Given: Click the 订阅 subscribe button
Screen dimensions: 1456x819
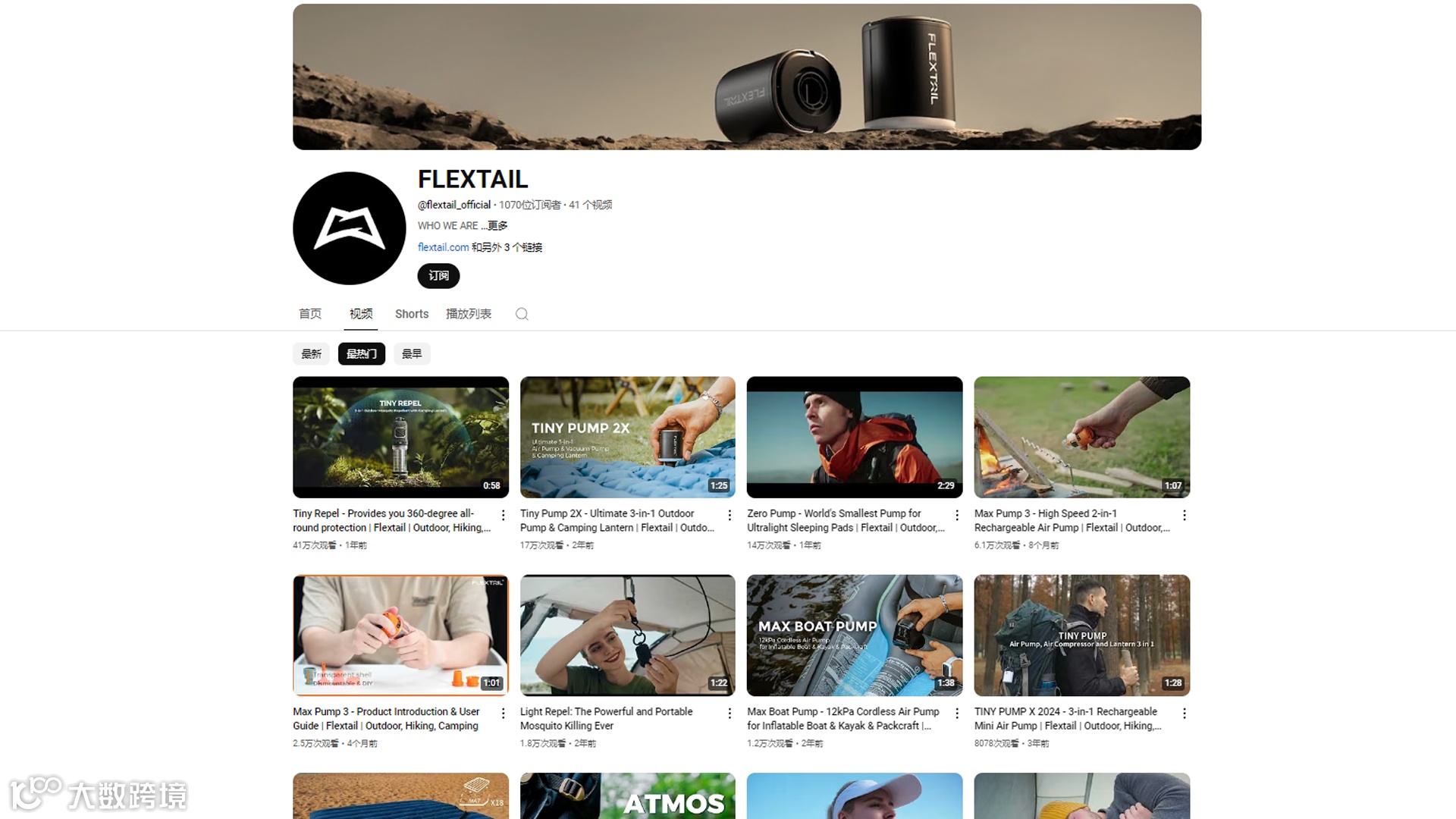Looking at the screenshot, I should pyautogui.click(x=438, y=276).
